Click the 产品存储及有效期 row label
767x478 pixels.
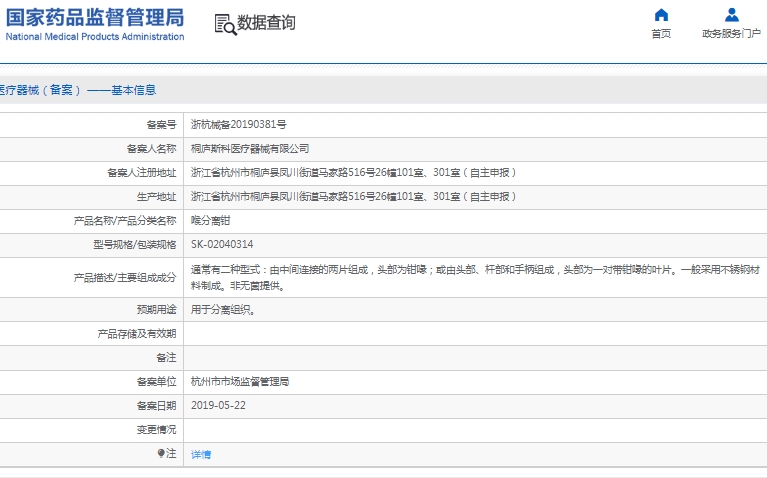pos(137,334)
